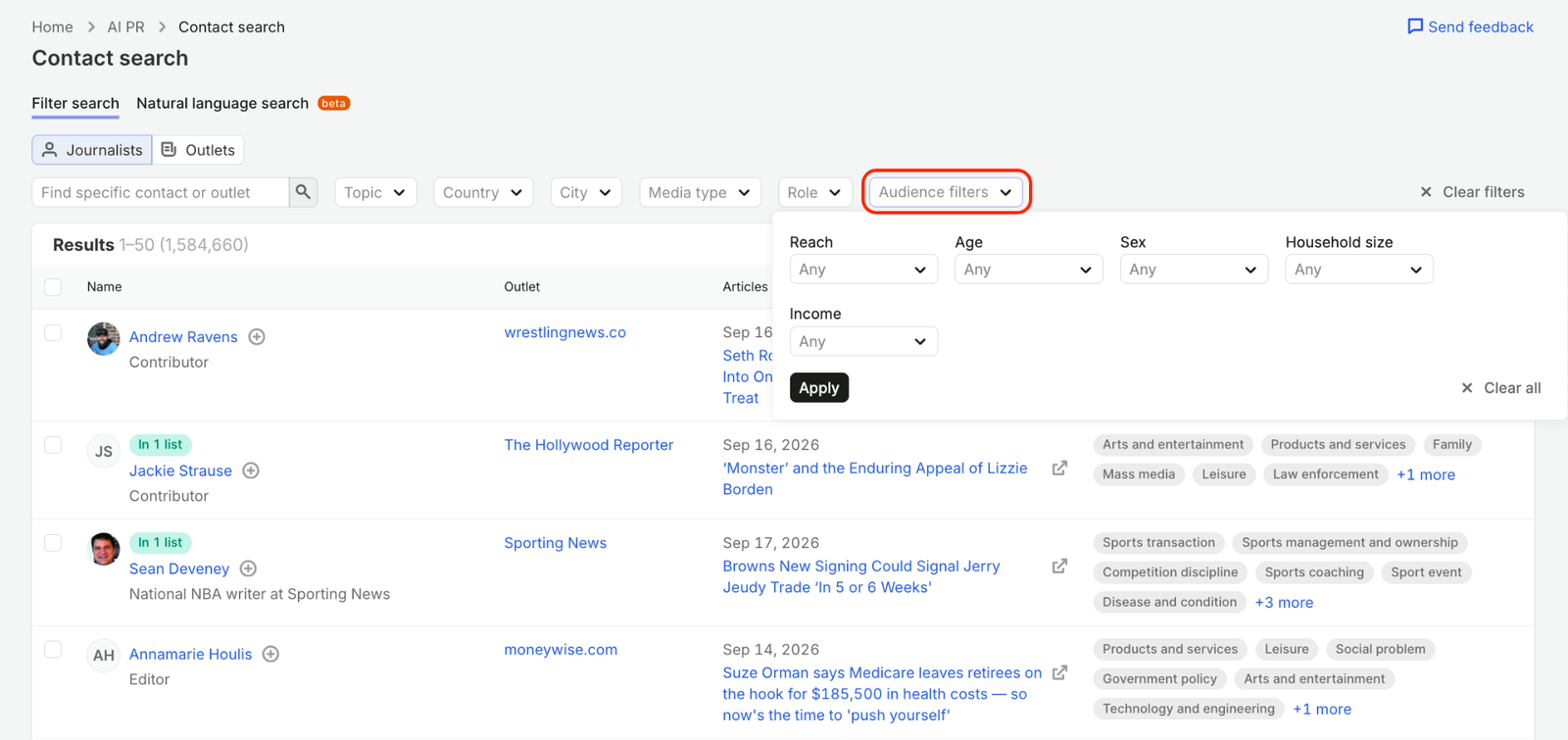Open The Hollywood Reporter outlet link
1568x740 pixels.
[x=589, y=445]
